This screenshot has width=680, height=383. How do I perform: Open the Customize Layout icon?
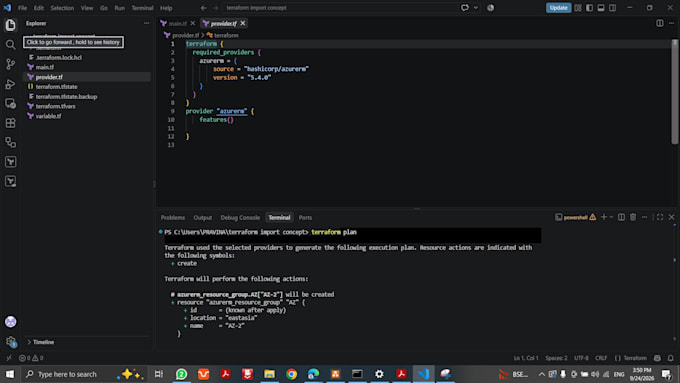pos(578,8)
